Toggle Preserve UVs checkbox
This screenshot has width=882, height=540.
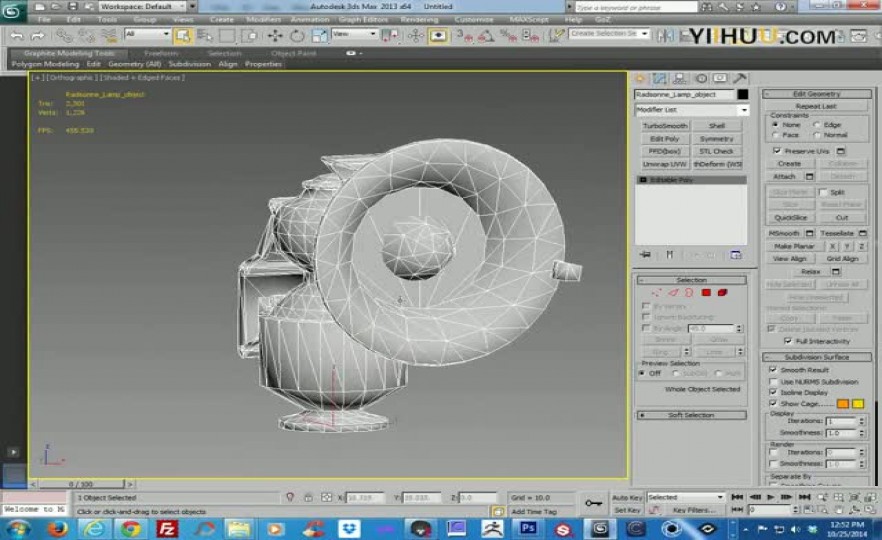(777, 151)
